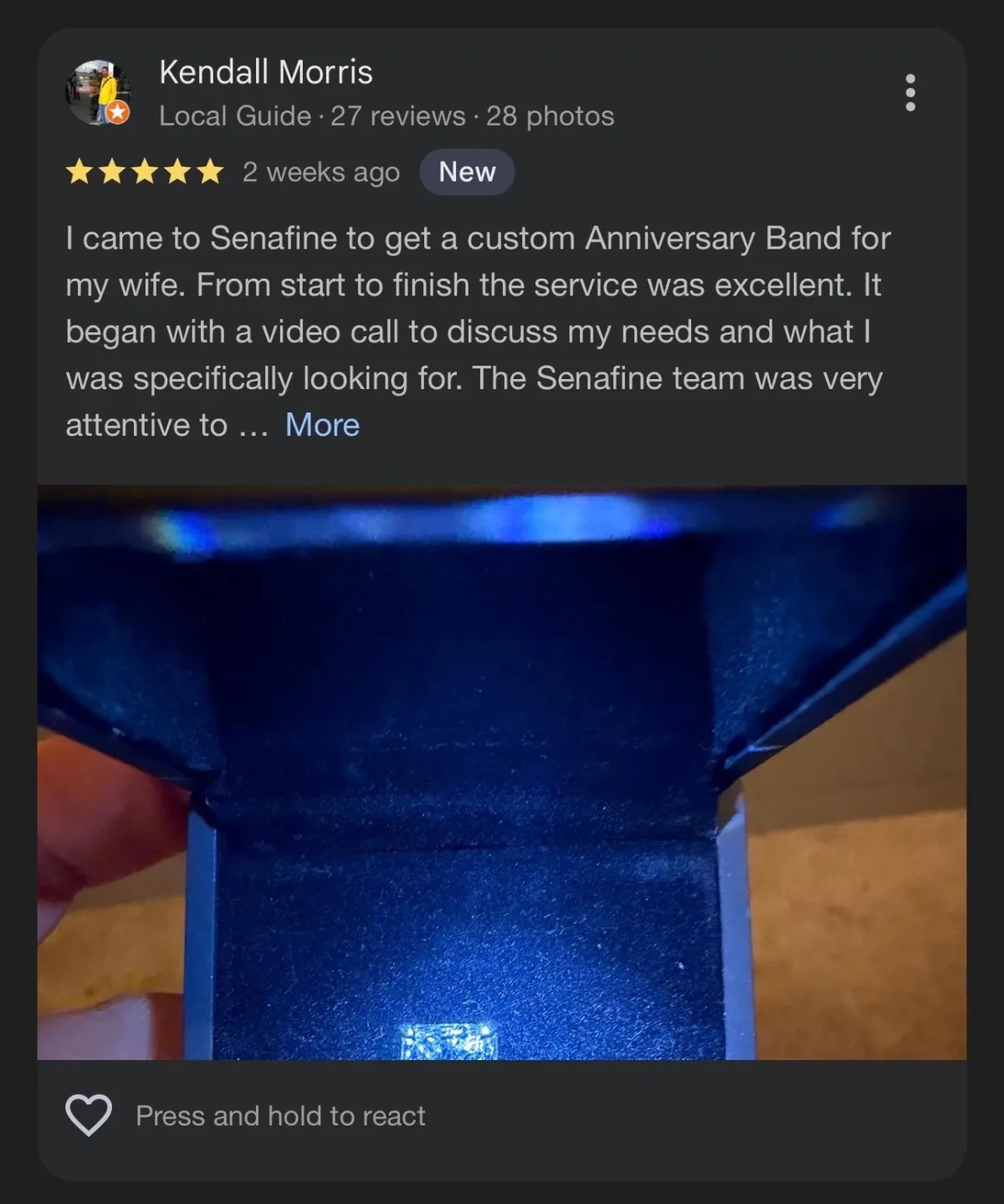The image size is (1004, 1204).
Task: Click the review text about Senafine
Action: [x=479, y=331]
